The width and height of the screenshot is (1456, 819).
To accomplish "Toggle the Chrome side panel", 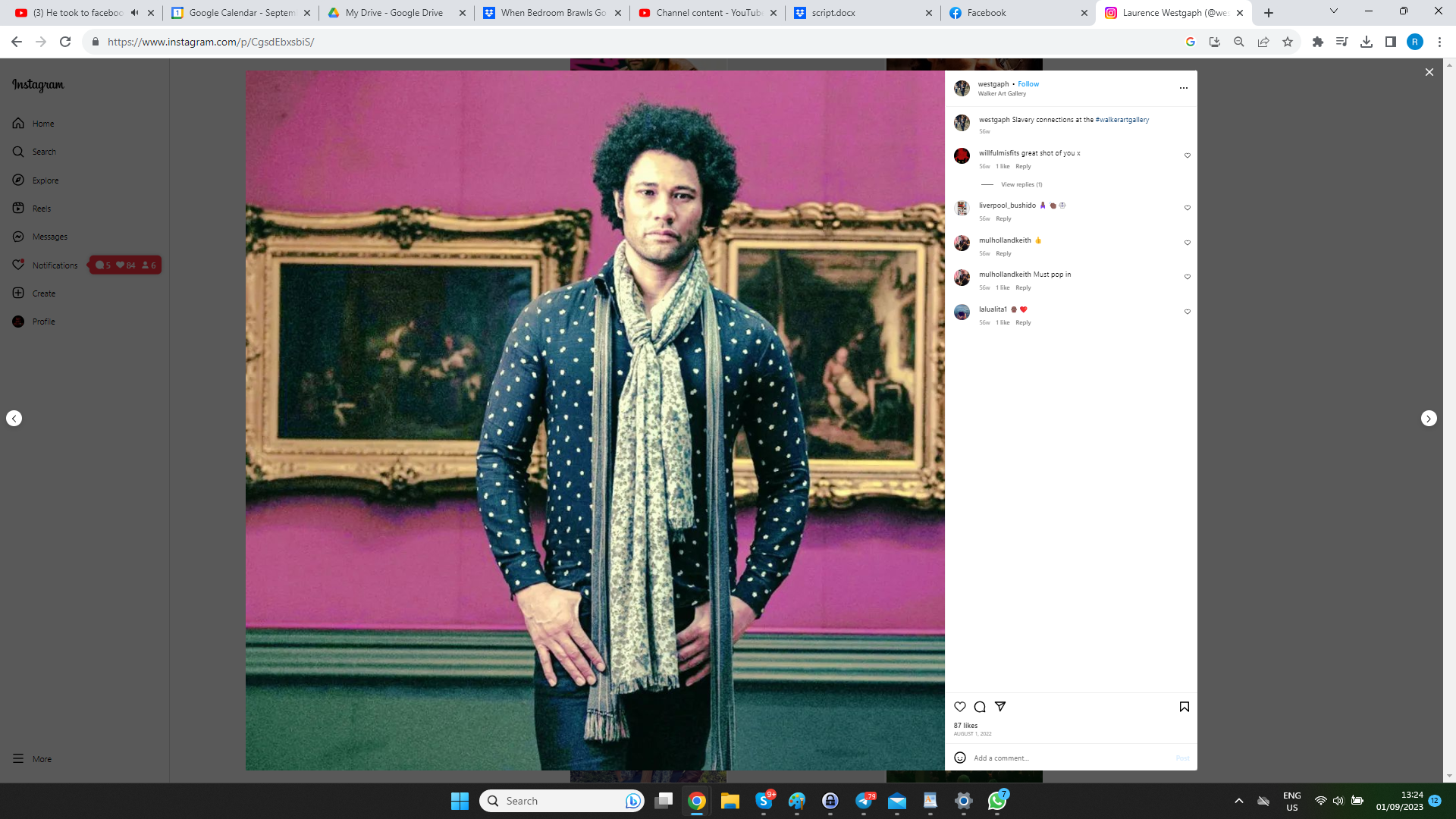I will 1391,42.
